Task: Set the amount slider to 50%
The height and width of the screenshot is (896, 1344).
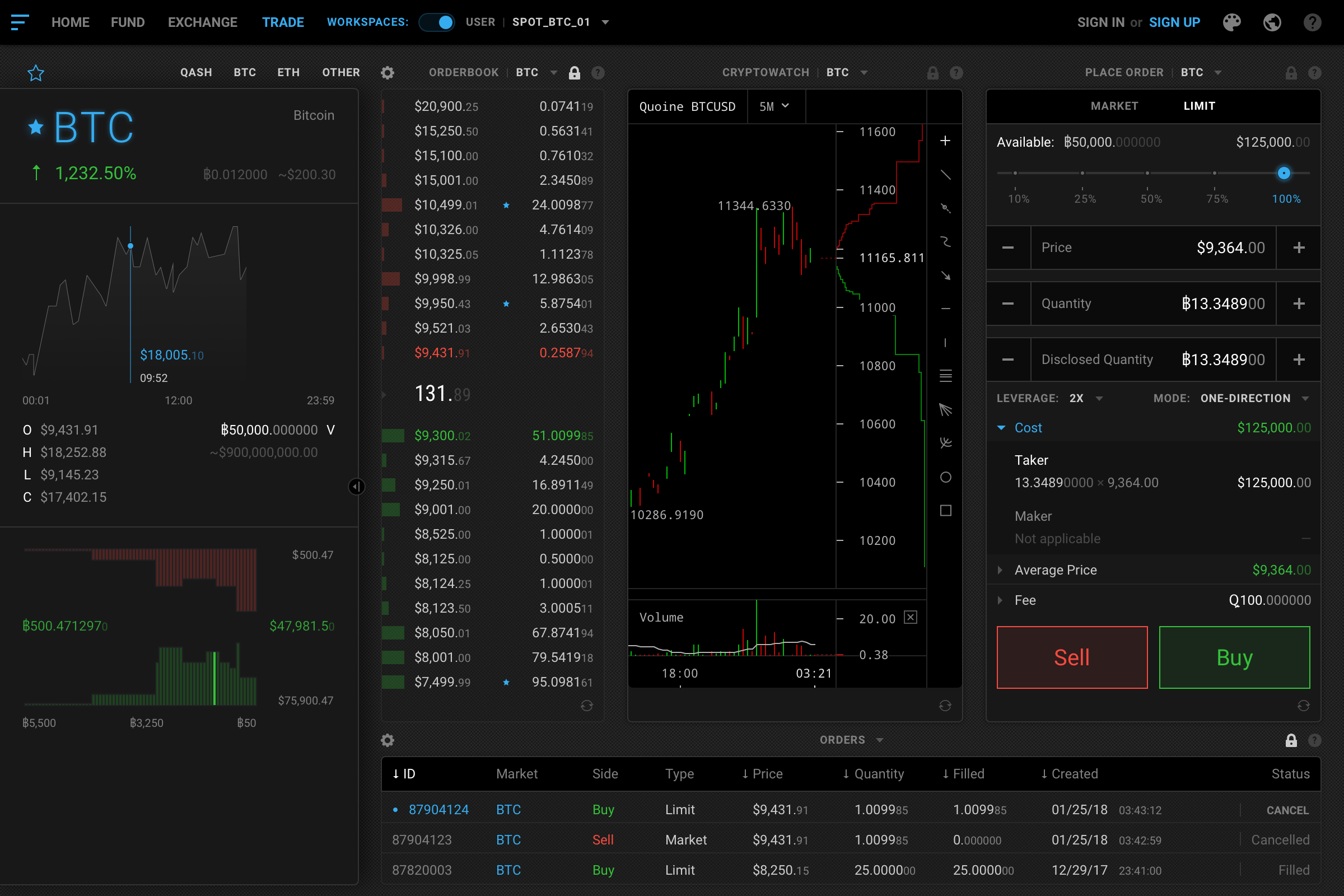Action: click(x=1147, y=172)
